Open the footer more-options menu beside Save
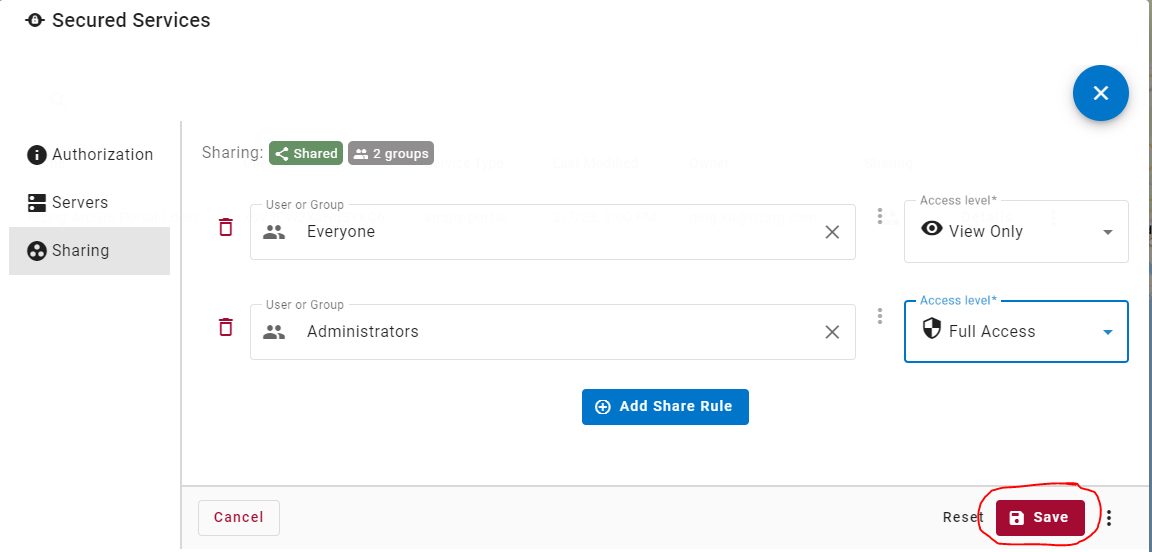The height and width of the screenshot is (552, 1152). pyautogui.click(x=1109, y=518)
